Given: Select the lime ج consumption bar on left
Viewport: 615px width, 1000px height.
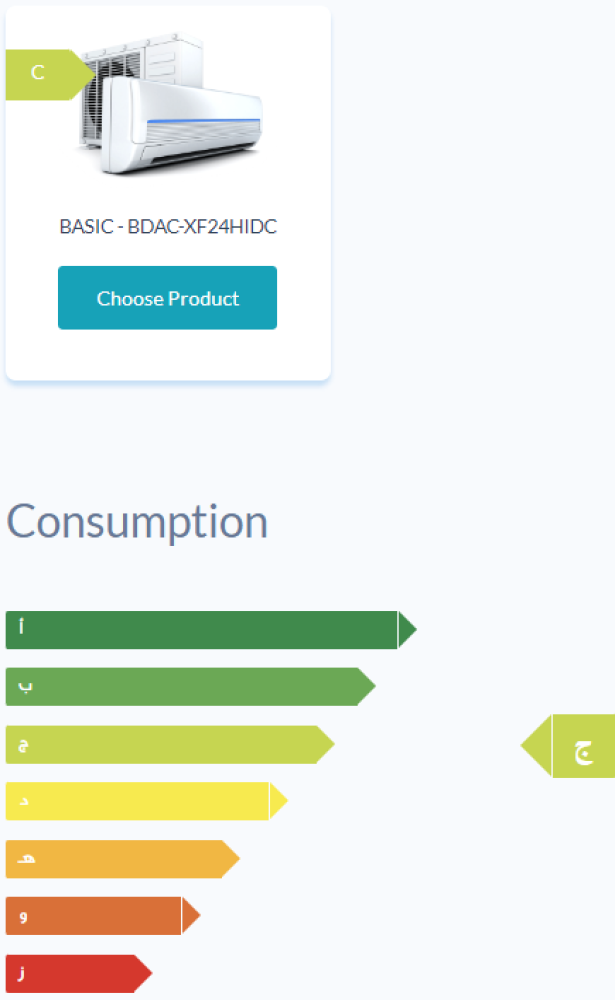Looking at the screenshot, I should 160,745.
